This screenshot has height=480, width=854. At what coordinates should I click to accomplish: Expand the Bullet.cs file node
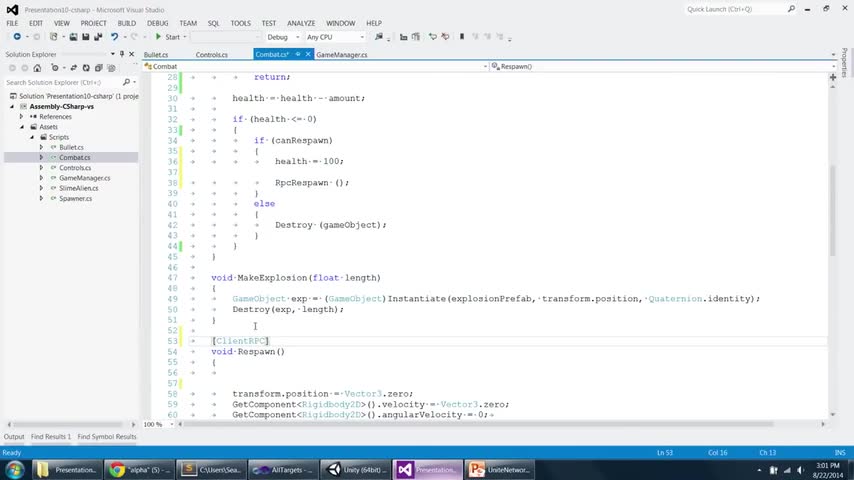tap(41, 147)
